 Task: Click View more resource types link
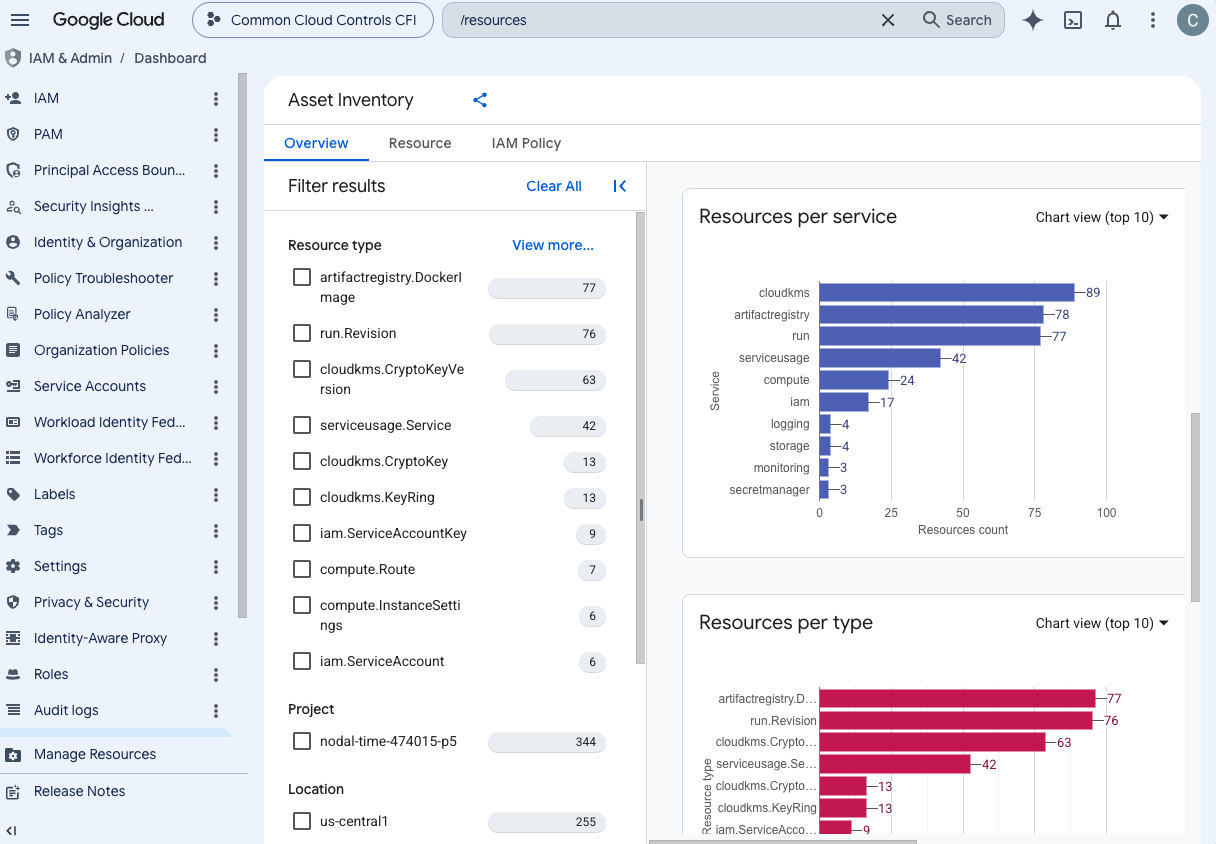(553, 245)
